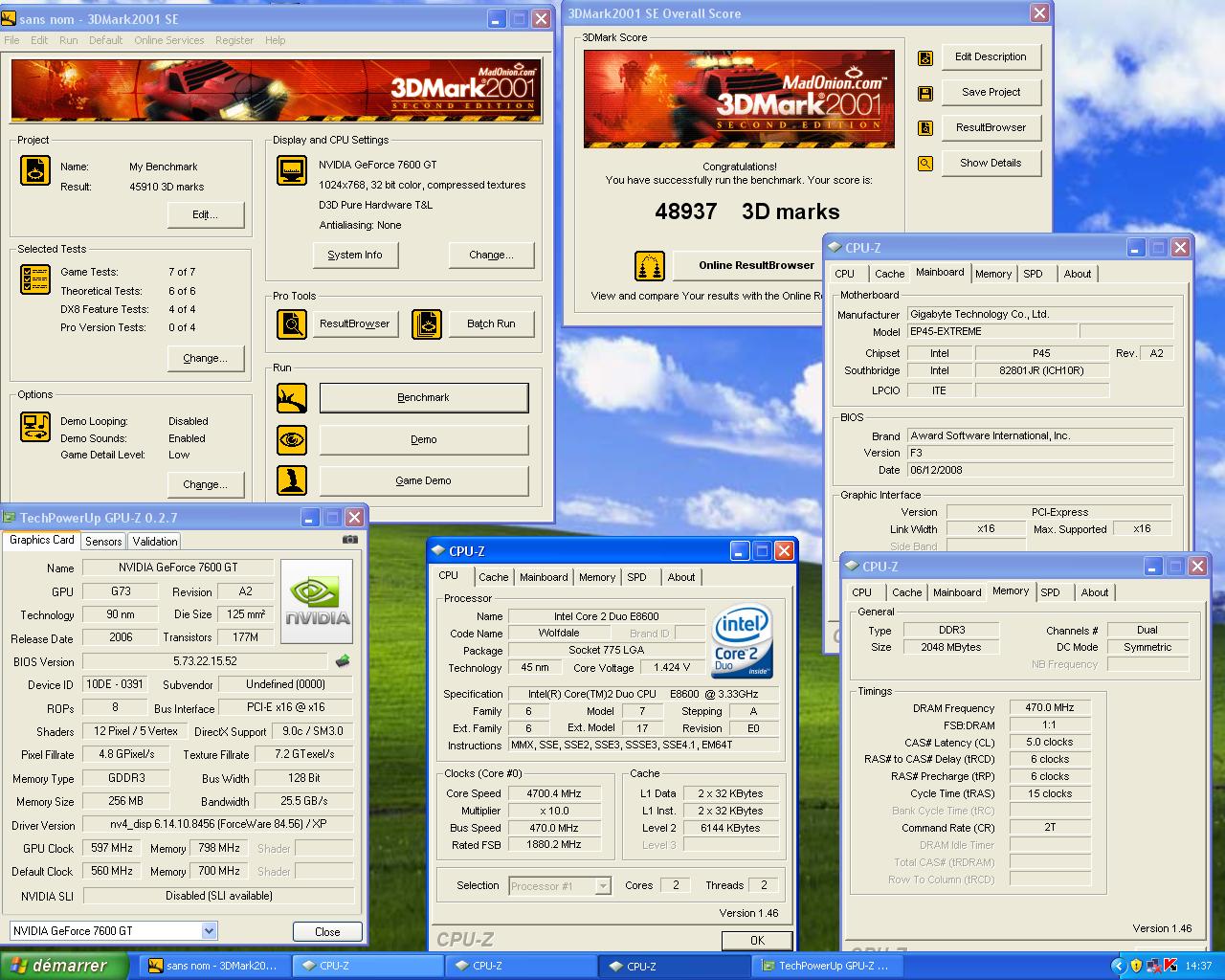Open the Online Services menu
Screen dimensions: 1225x980
[x=169, y=40]
